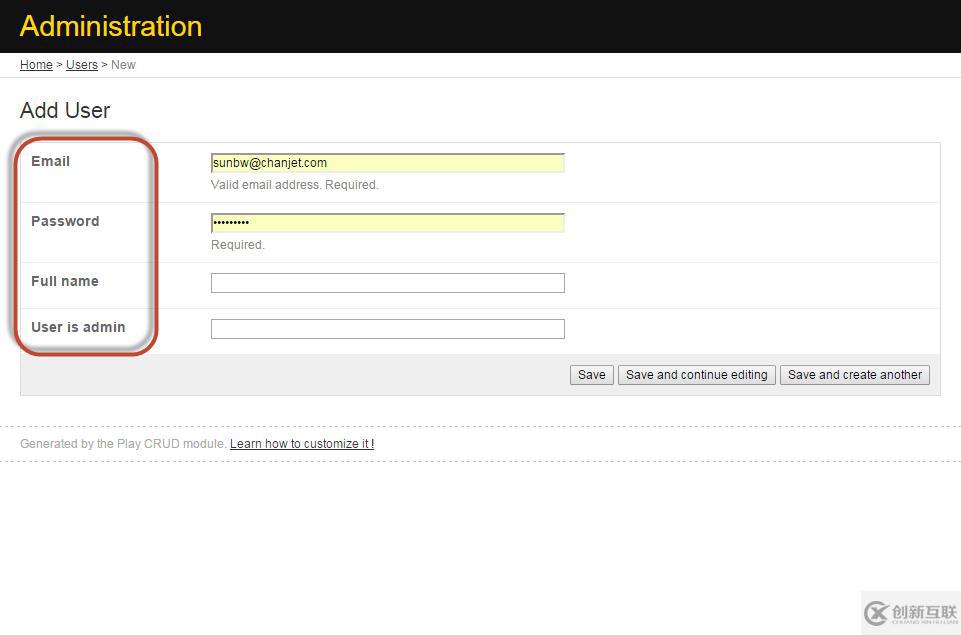961x635 pixels.
Task: Click the Add User heading
Action: 65,111
